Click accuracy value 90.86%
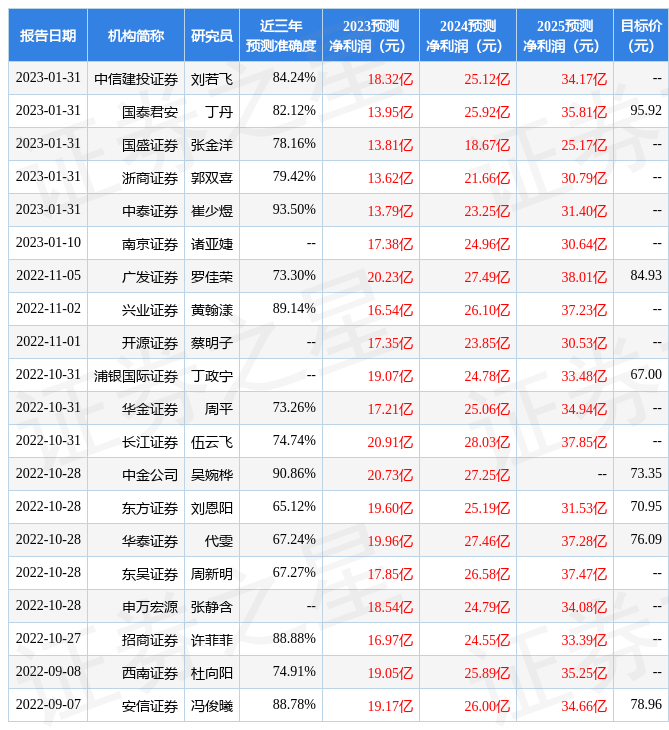The height and width of the screenshot is (730, 669). coord(294,473)
